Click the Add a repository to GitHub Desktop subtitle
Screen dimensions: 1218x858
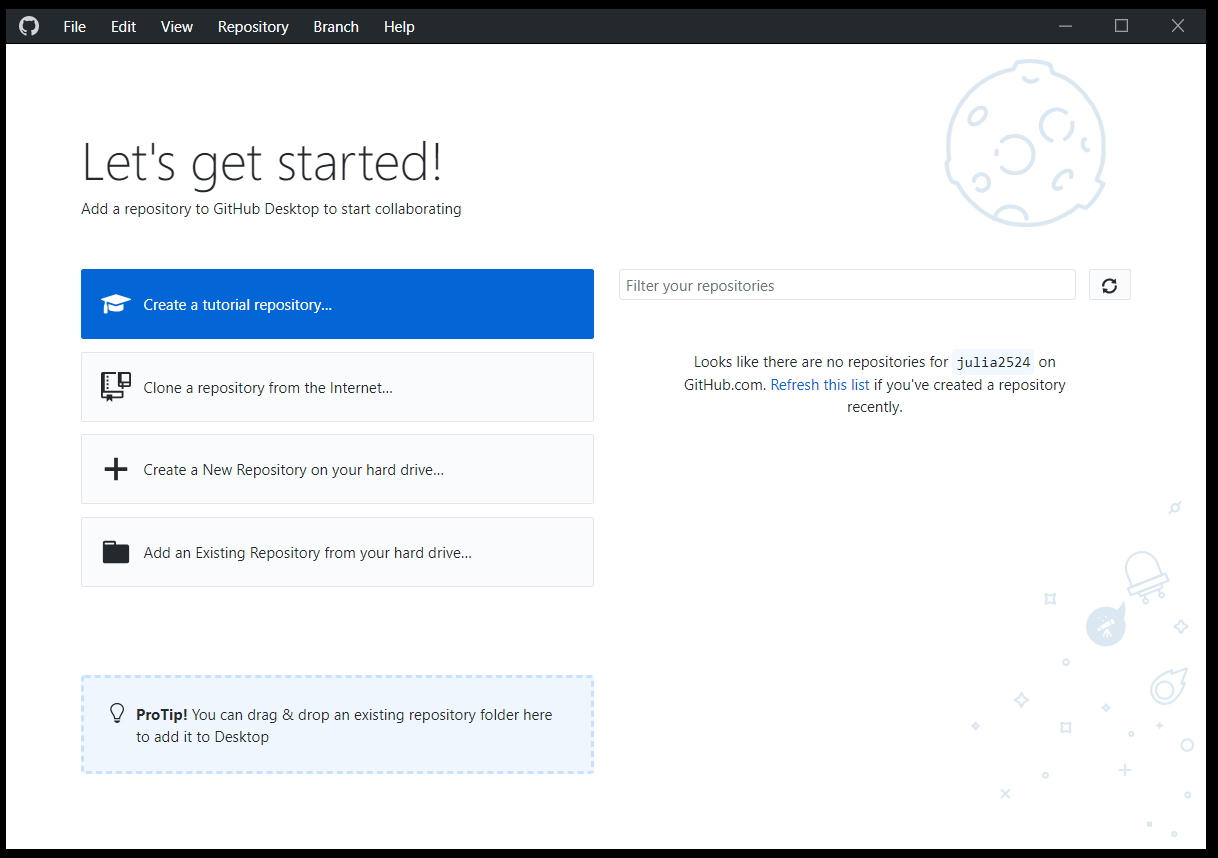pyautogui.click(x=271, y=209)
